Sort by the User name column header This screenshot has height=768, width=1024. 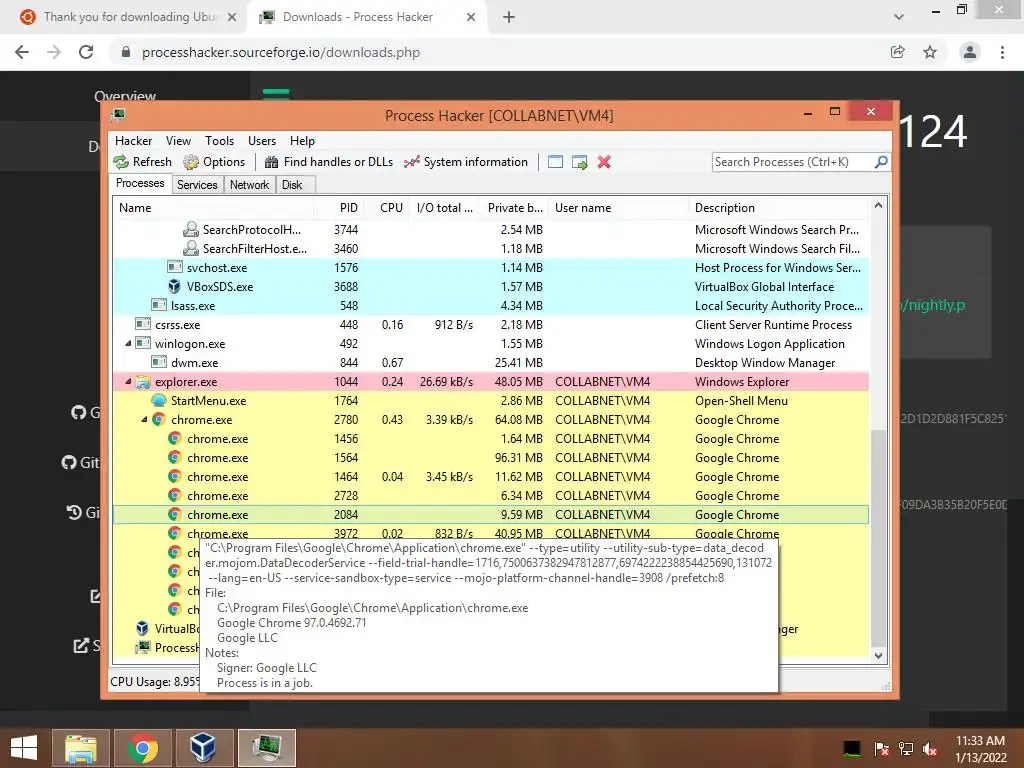click(x=618, y=208)
